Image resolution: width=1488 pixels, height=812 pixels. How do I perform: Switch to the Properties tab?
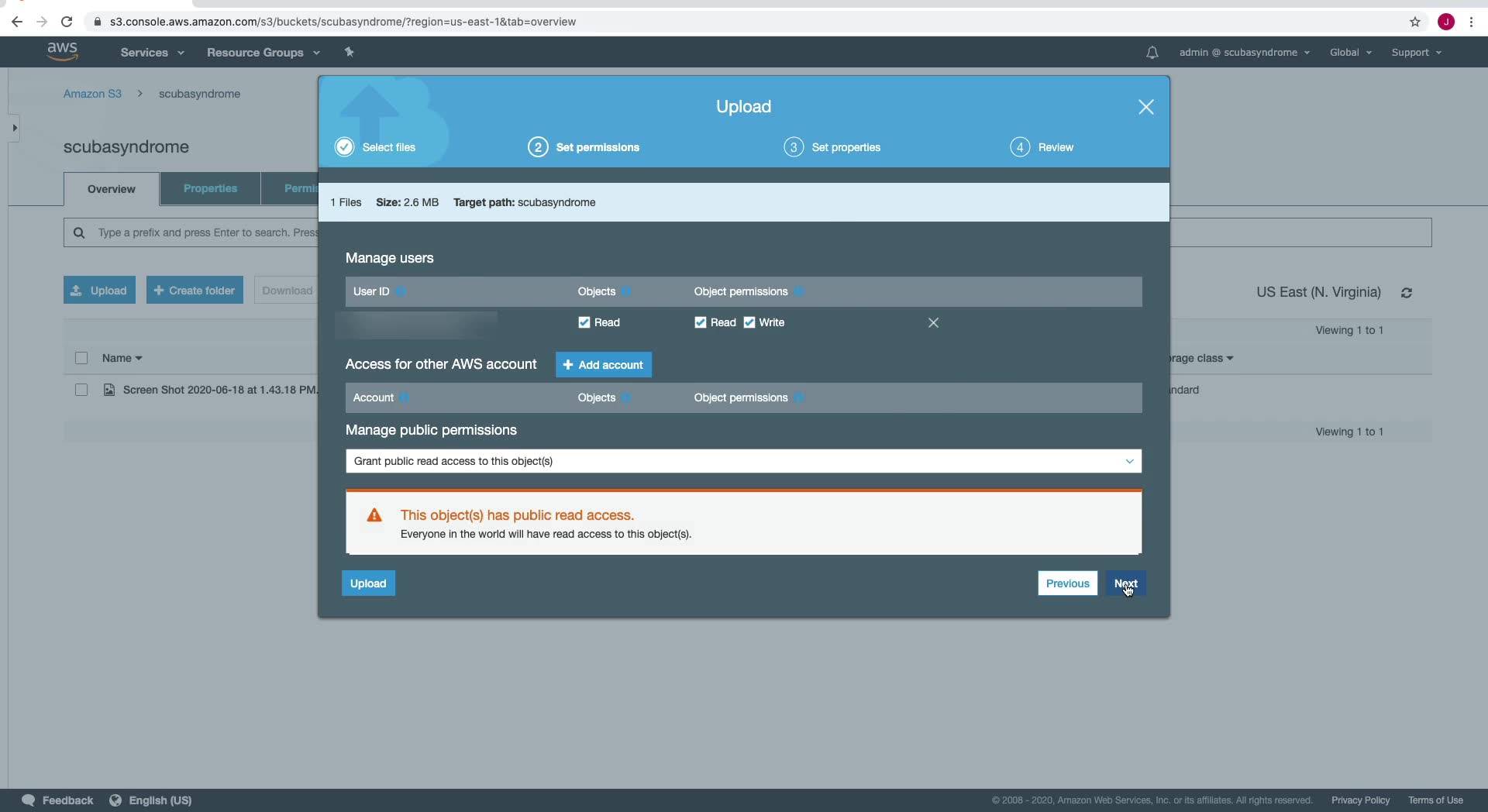click(210, 188)
